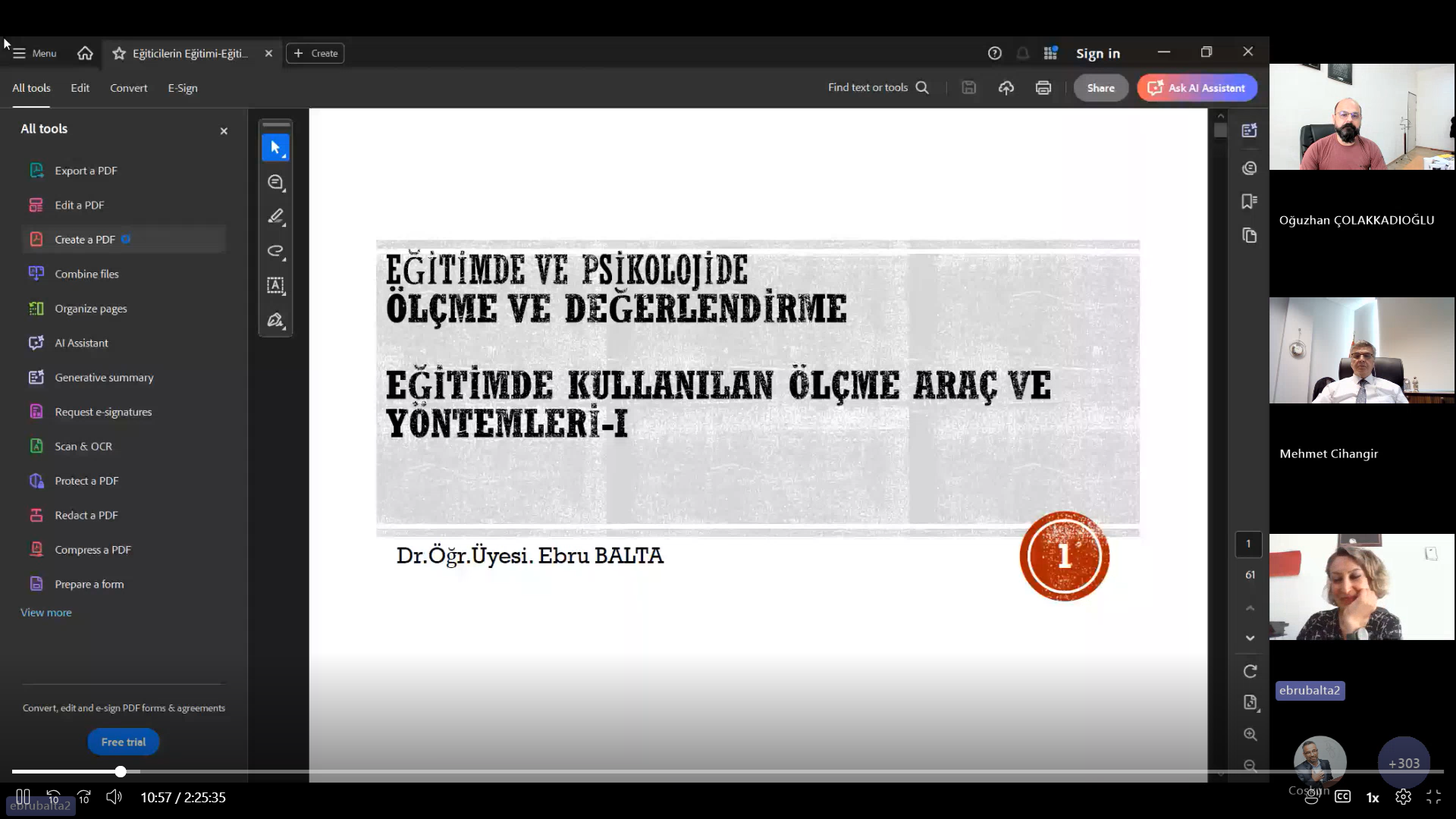
Task: Click the Free trial button
Action: pos(123,742)
